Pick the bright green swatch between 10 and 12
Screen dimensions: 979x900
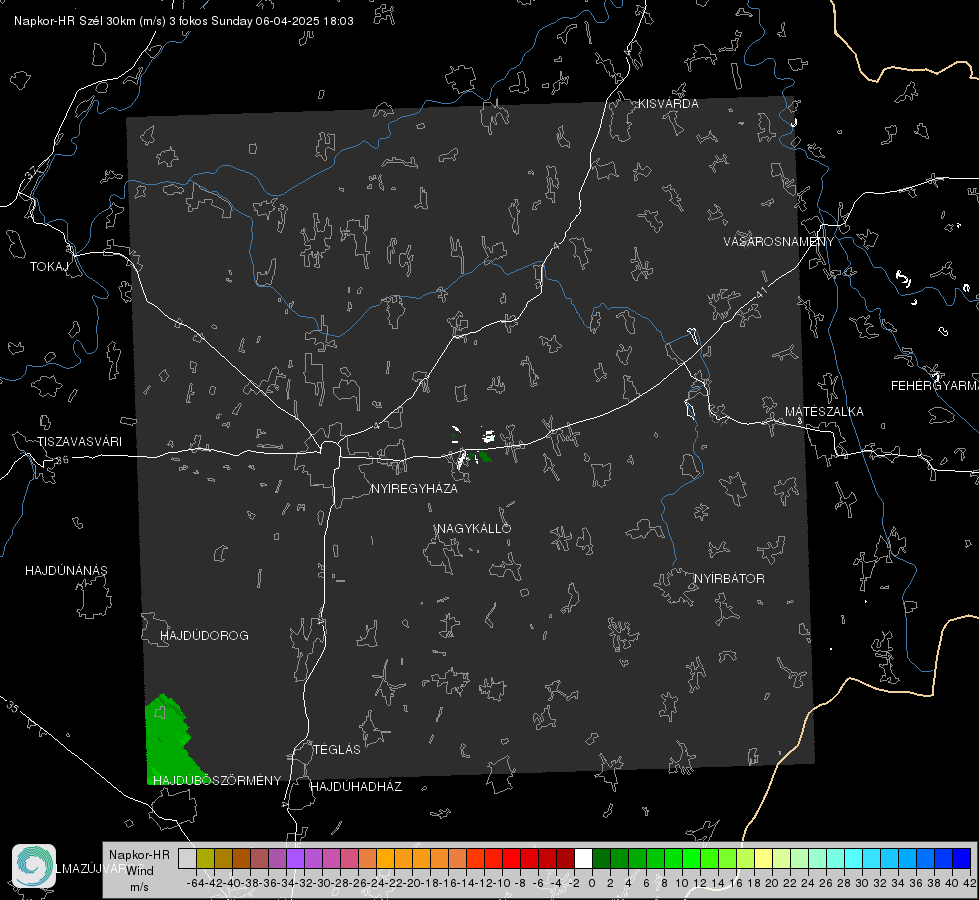pos(691,858)
